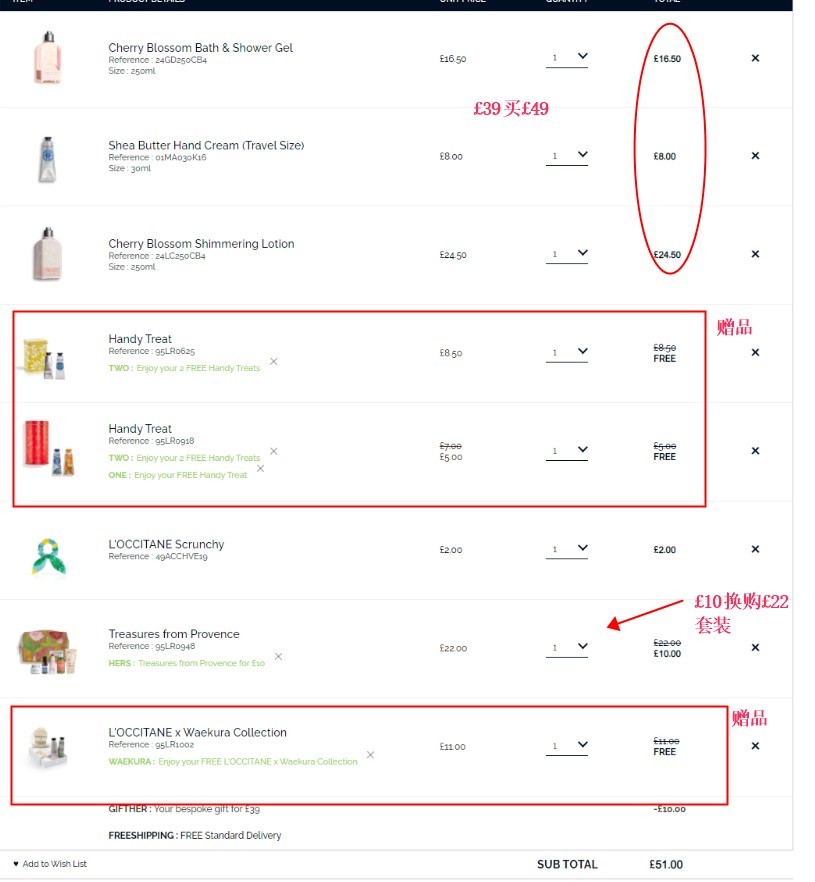The height and width of the screenshot is (882, 815).
Task: Delete Cherry Blossom Shimmering Lotion row
Action: click(755, 254)
